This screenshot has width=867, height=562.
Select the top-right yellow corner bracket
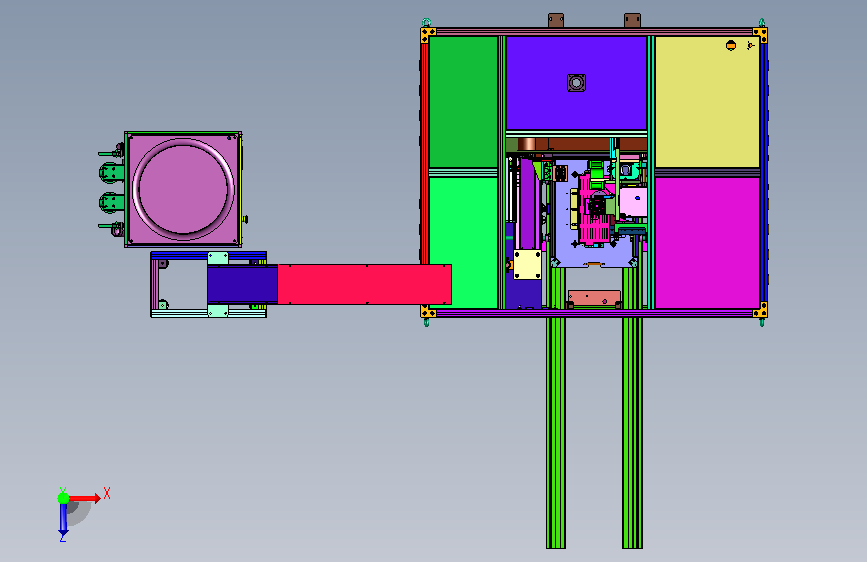pyautogui.click(x=760, y=35)
